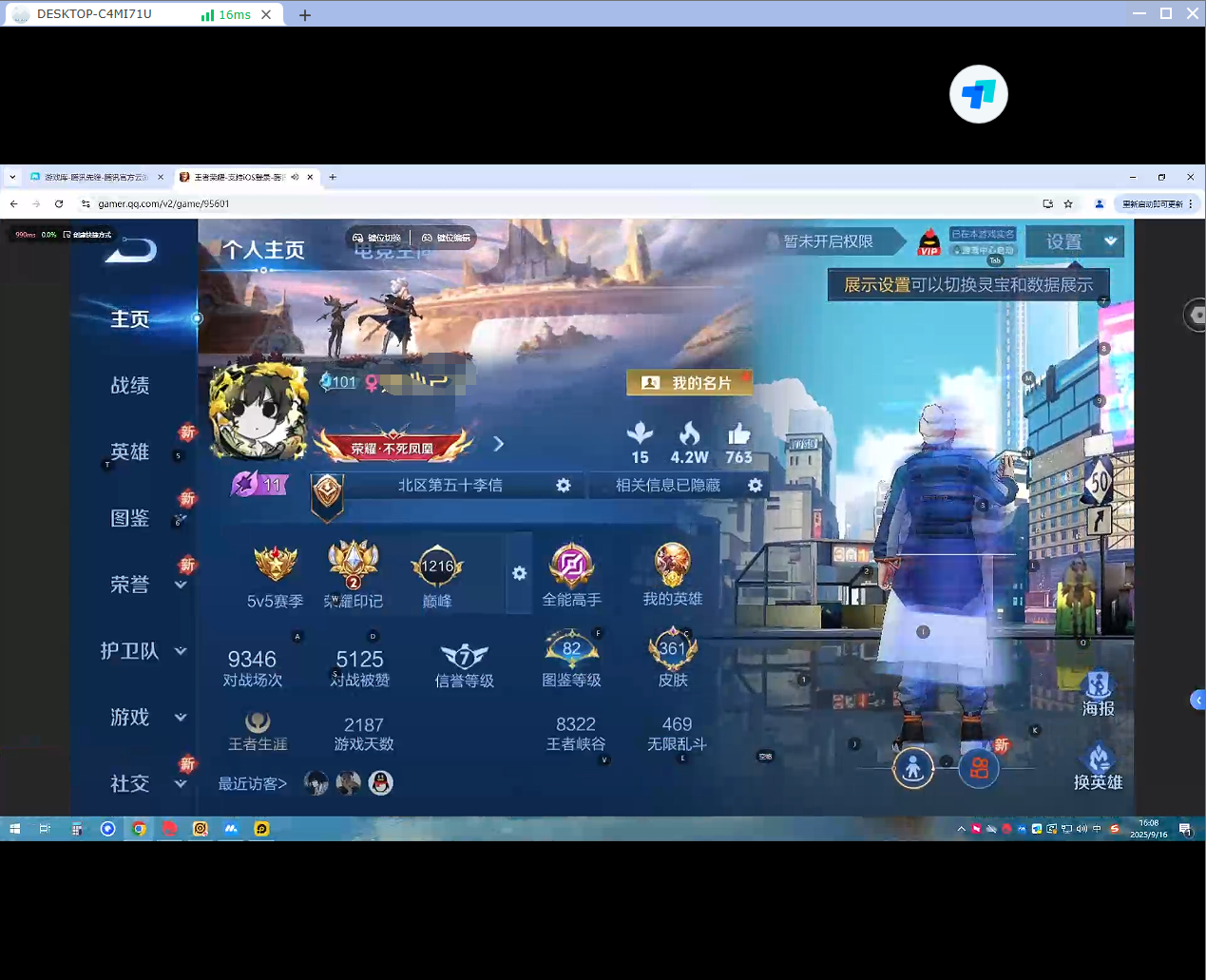Viewport: 1206px width, 980px height.
Task: Click the back arrow icon above 主页
Action: pyautogui.click(x=131, y=250)
